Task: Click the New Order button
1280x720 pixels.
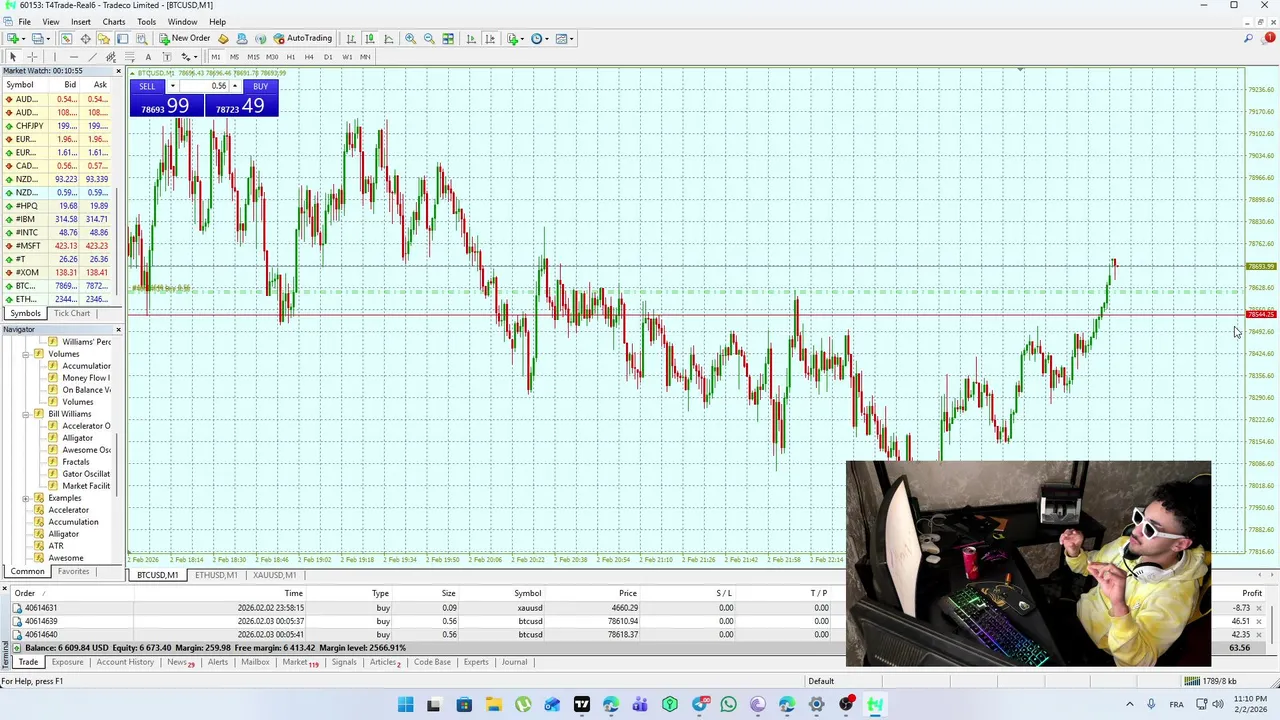Action: click(185, 38)
